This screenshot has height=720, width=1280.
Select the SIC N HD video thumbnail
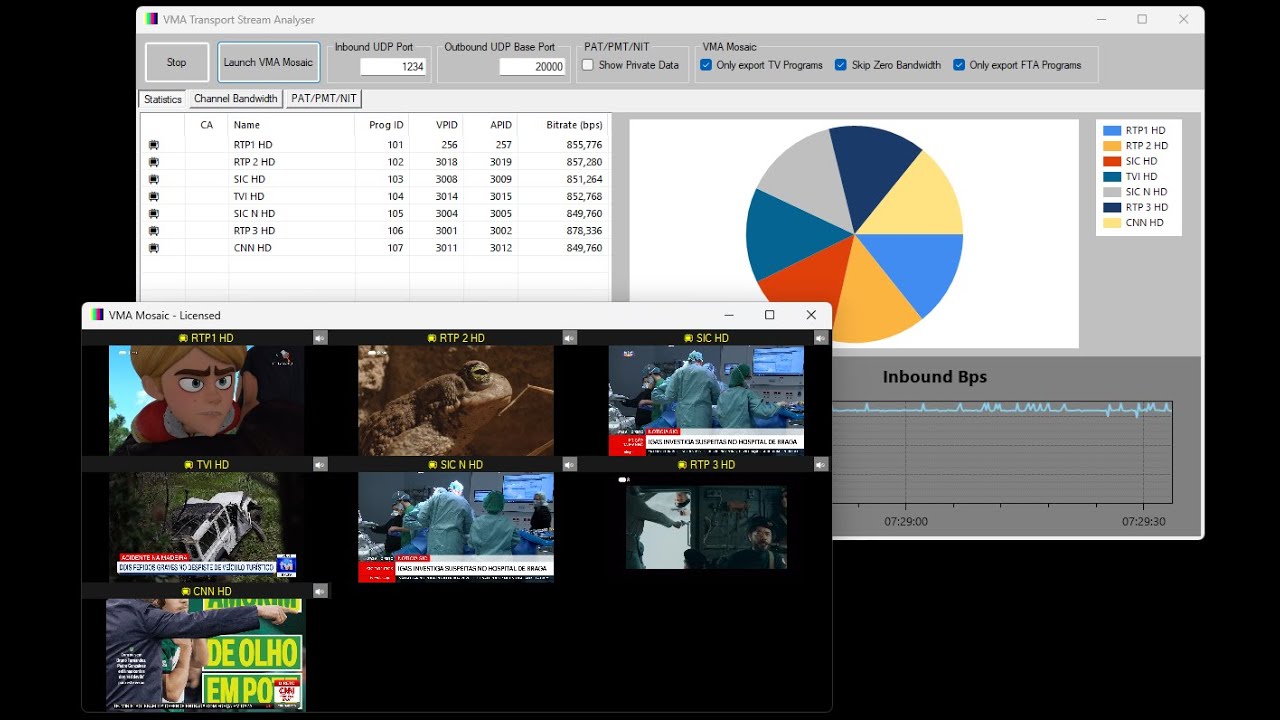456,527
